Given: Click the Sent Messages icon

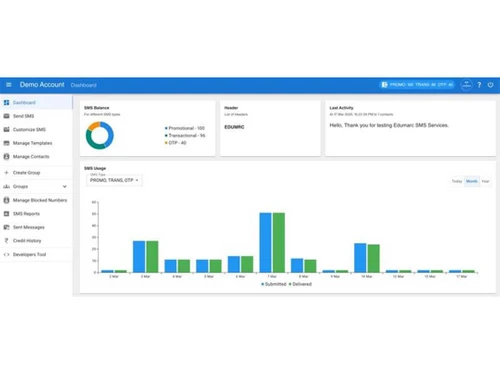Looking at the screenshot, I should click(6, 227).
